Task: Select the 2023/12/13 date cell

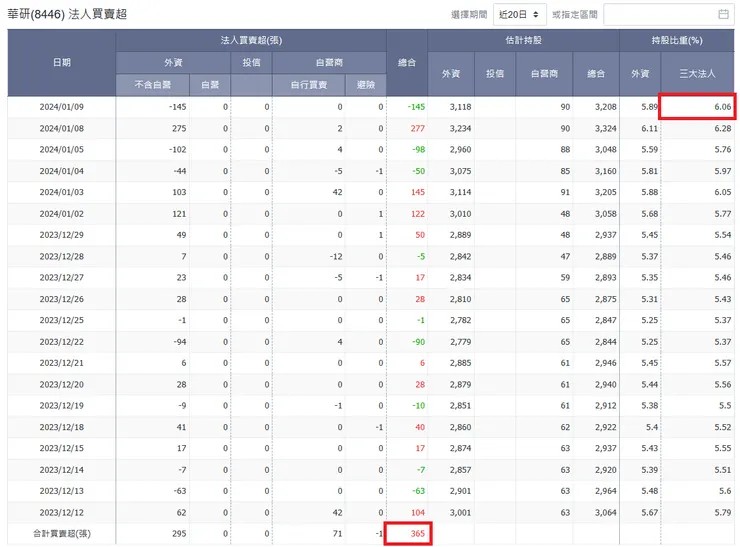Action: 62,491
